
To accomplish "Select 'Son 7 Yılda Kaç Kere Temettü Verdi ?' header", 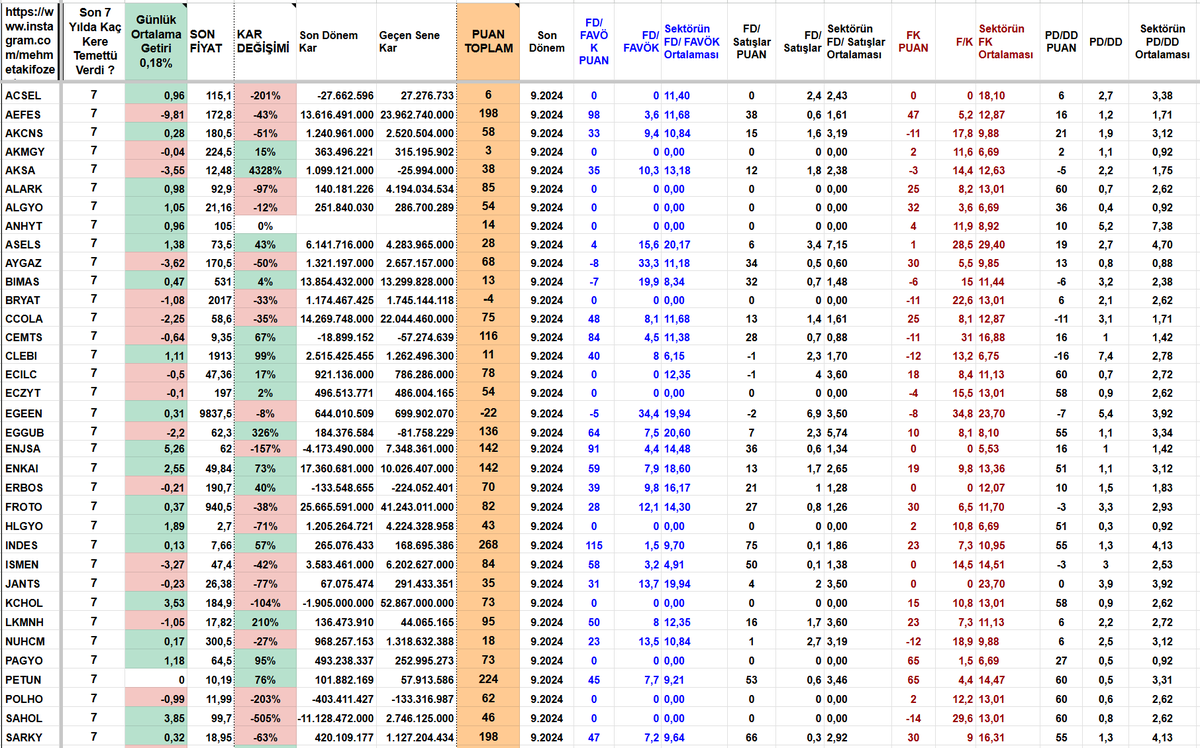I will pyautogui.click(x=93, y=40).
